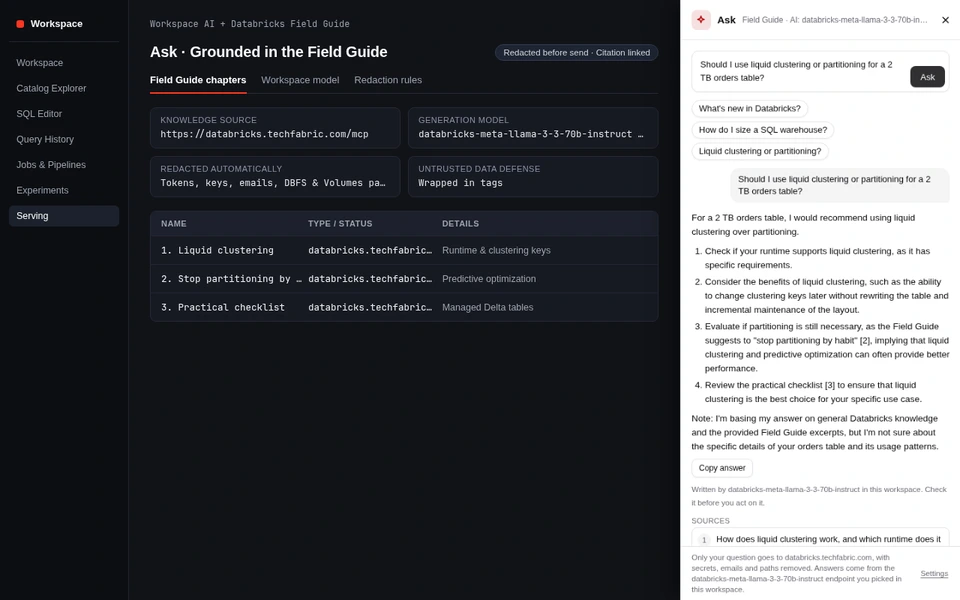Click the Untrusted Data Defense card
This screenshot has height=600, width=960.
click(x=533, y=176)
